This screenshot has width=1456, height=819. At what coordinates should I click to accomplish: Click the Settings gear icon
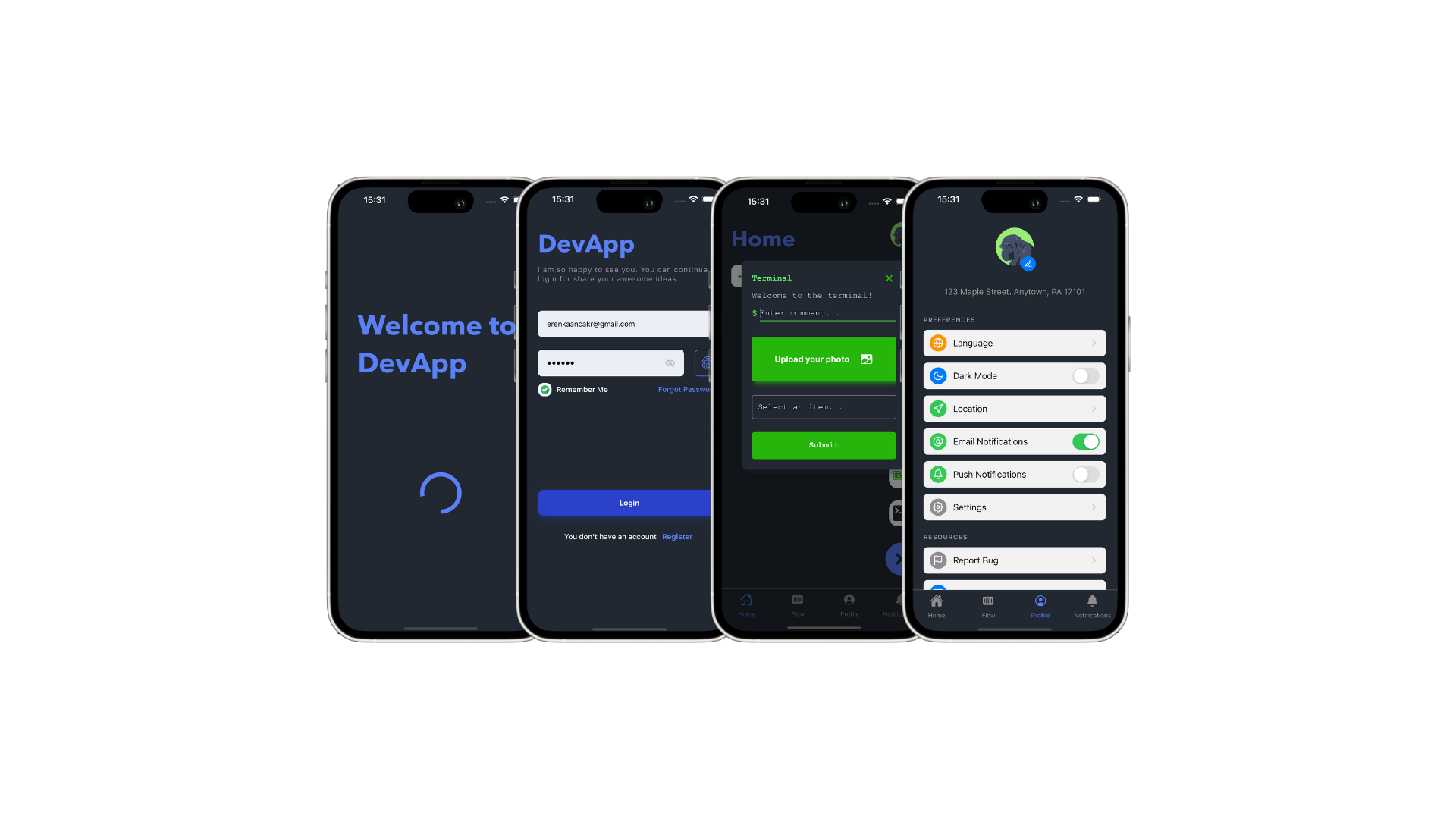[937, 507]
